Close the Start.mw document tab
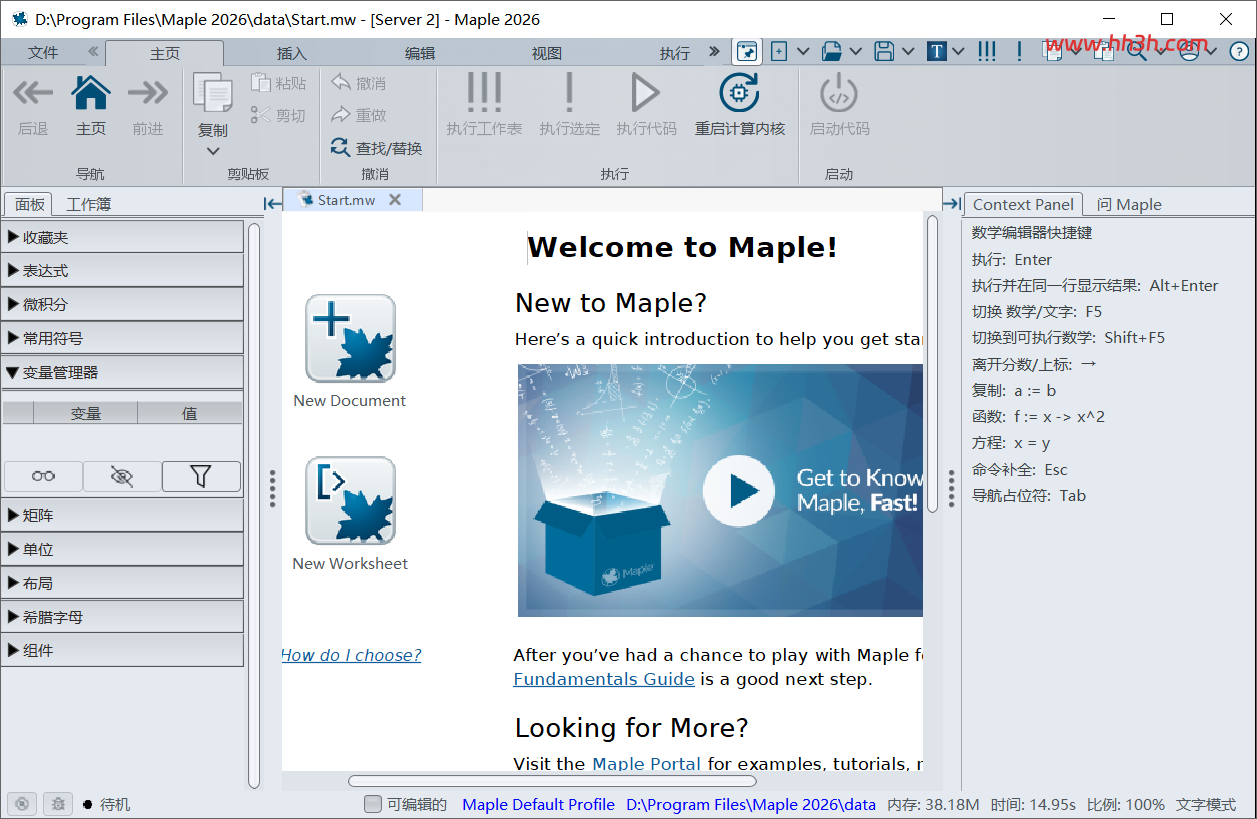The image size is (1257, 819). coord(395,200)
